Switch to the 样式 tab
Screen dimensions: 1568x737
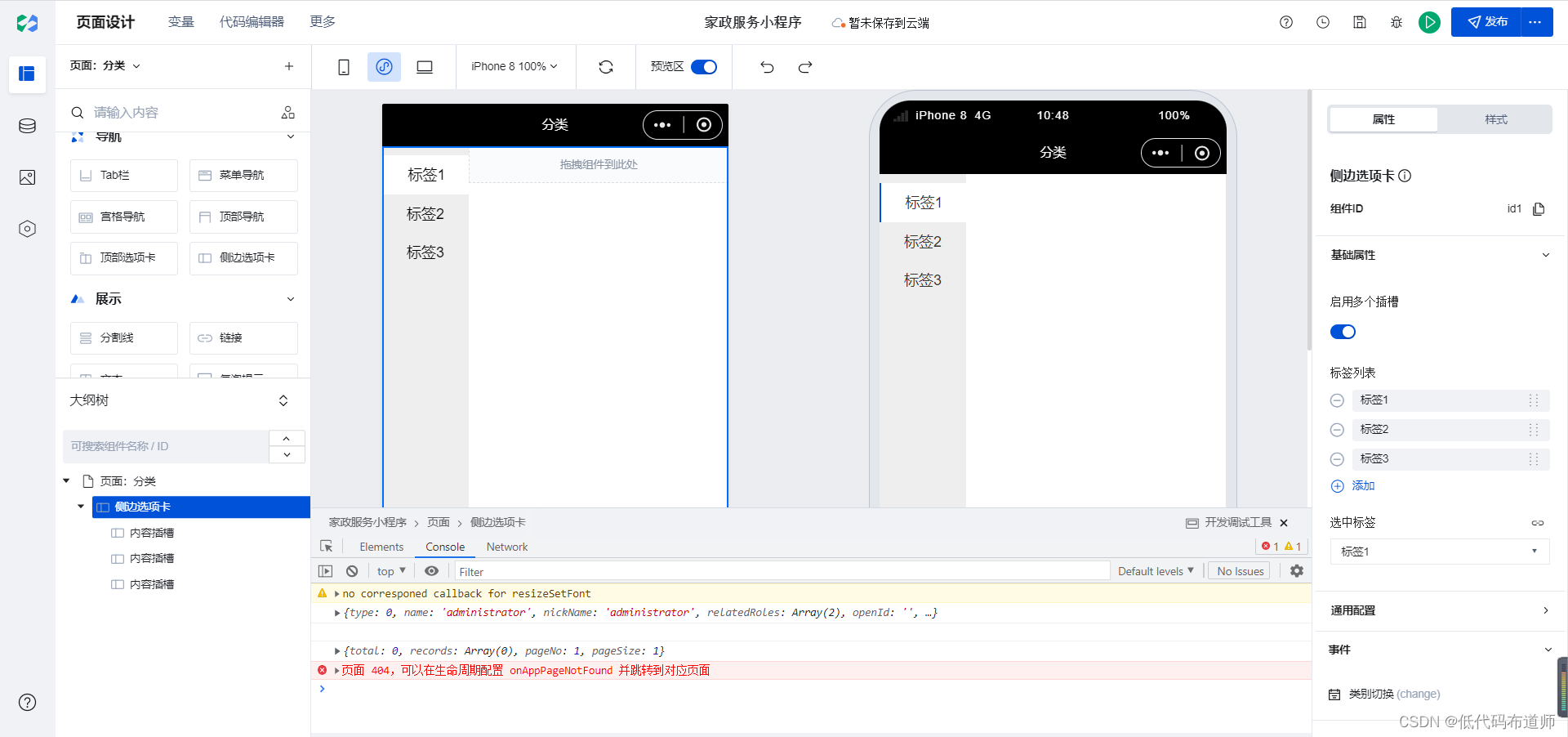[x=1495, y=119]
